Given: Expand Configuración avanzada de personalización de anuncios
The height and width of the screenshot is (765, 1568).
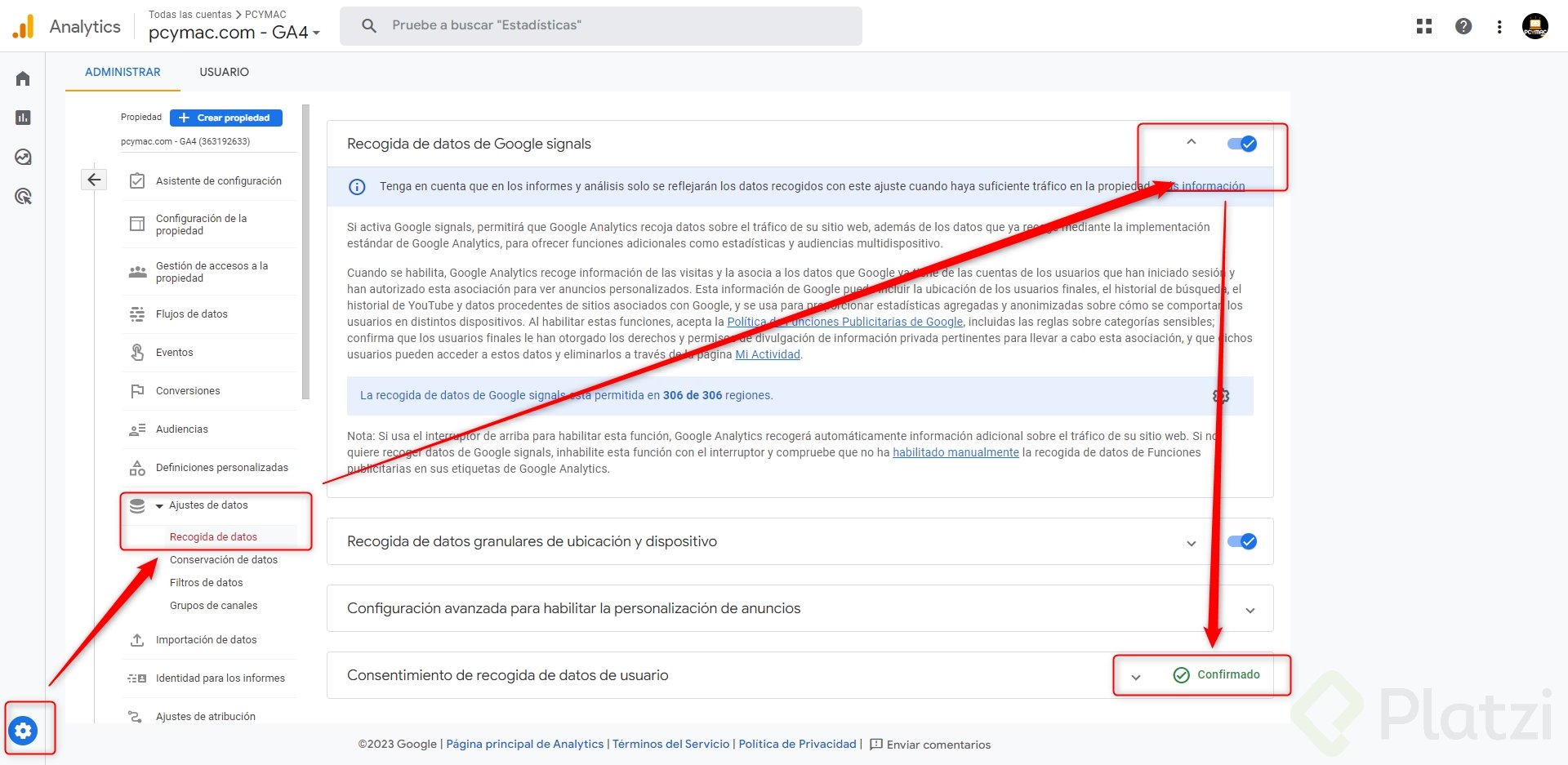Looking at the screenshot, I should (x=1250, y=610).
